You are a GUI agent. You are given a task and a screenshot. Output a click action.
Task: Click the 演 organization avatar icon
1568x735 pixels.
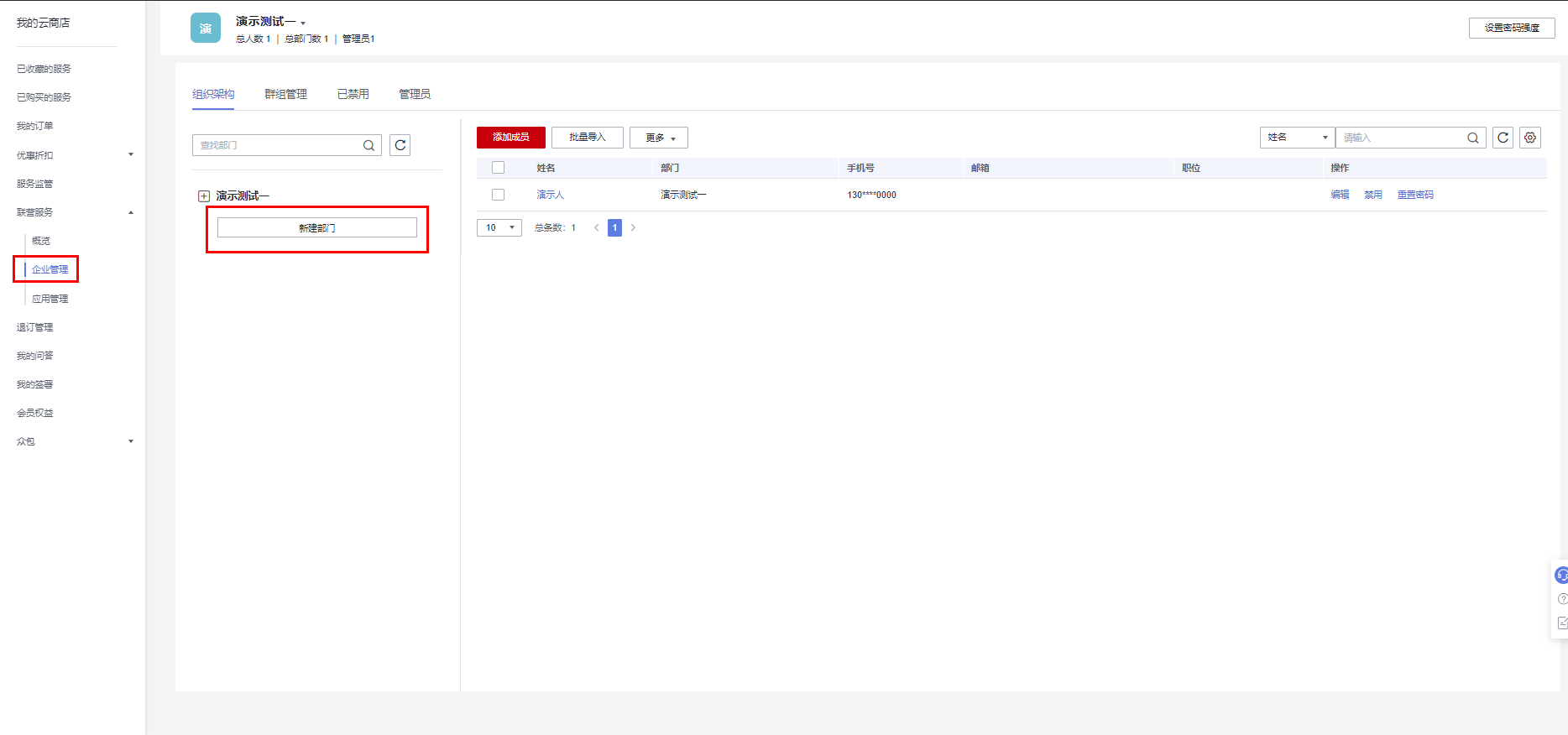pos(206,29)
